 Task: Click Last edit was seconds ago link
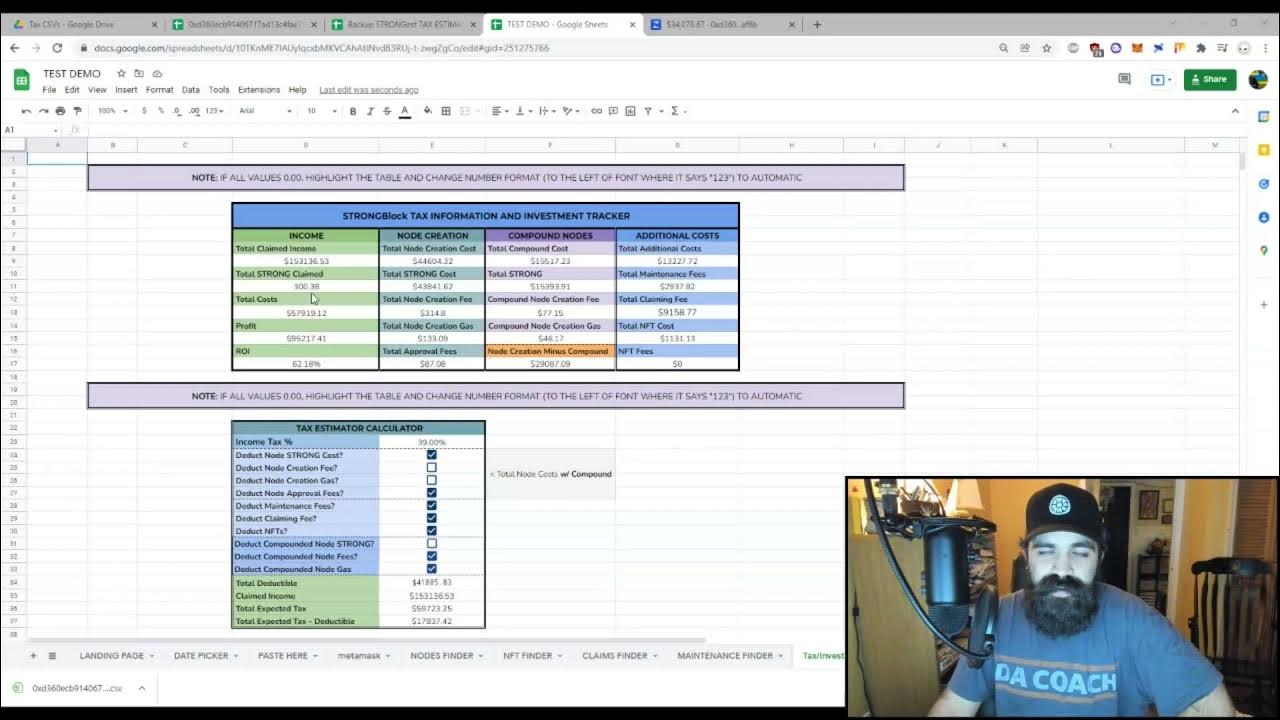pyautogui.click(x=369, y=90)
